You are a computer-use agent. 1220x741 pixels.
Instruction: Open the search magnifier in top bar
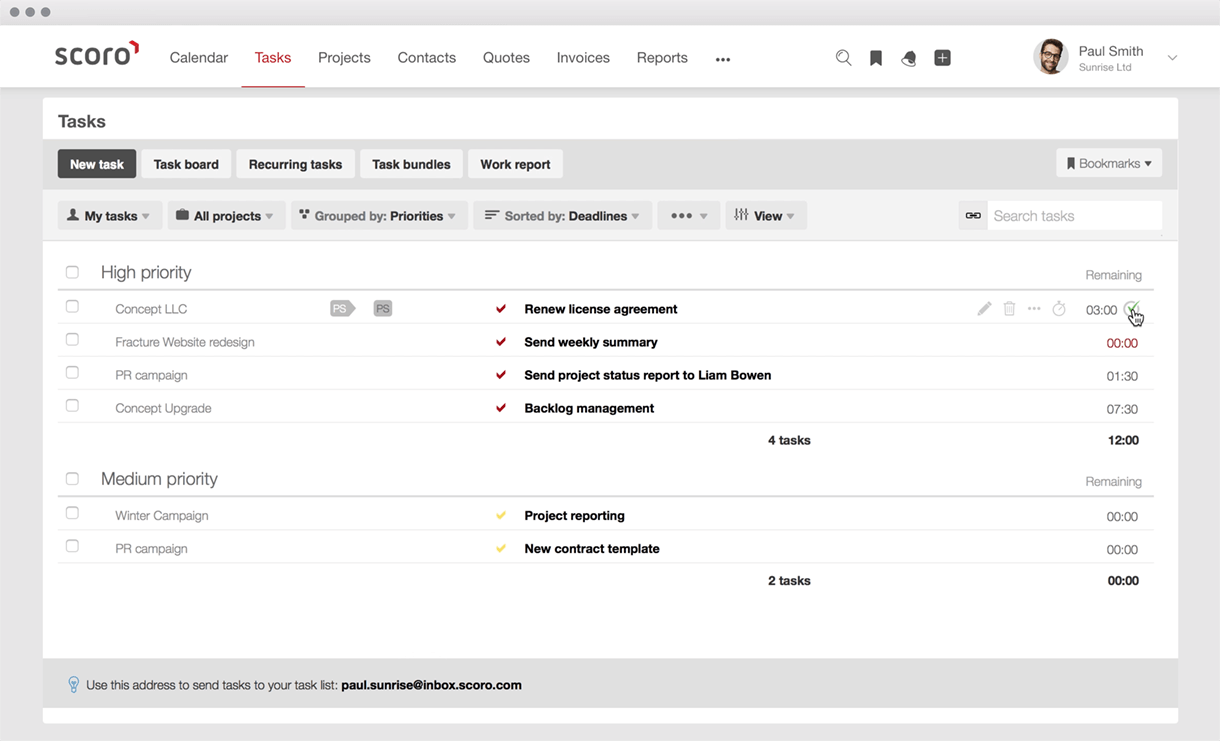tap(843, 58)
